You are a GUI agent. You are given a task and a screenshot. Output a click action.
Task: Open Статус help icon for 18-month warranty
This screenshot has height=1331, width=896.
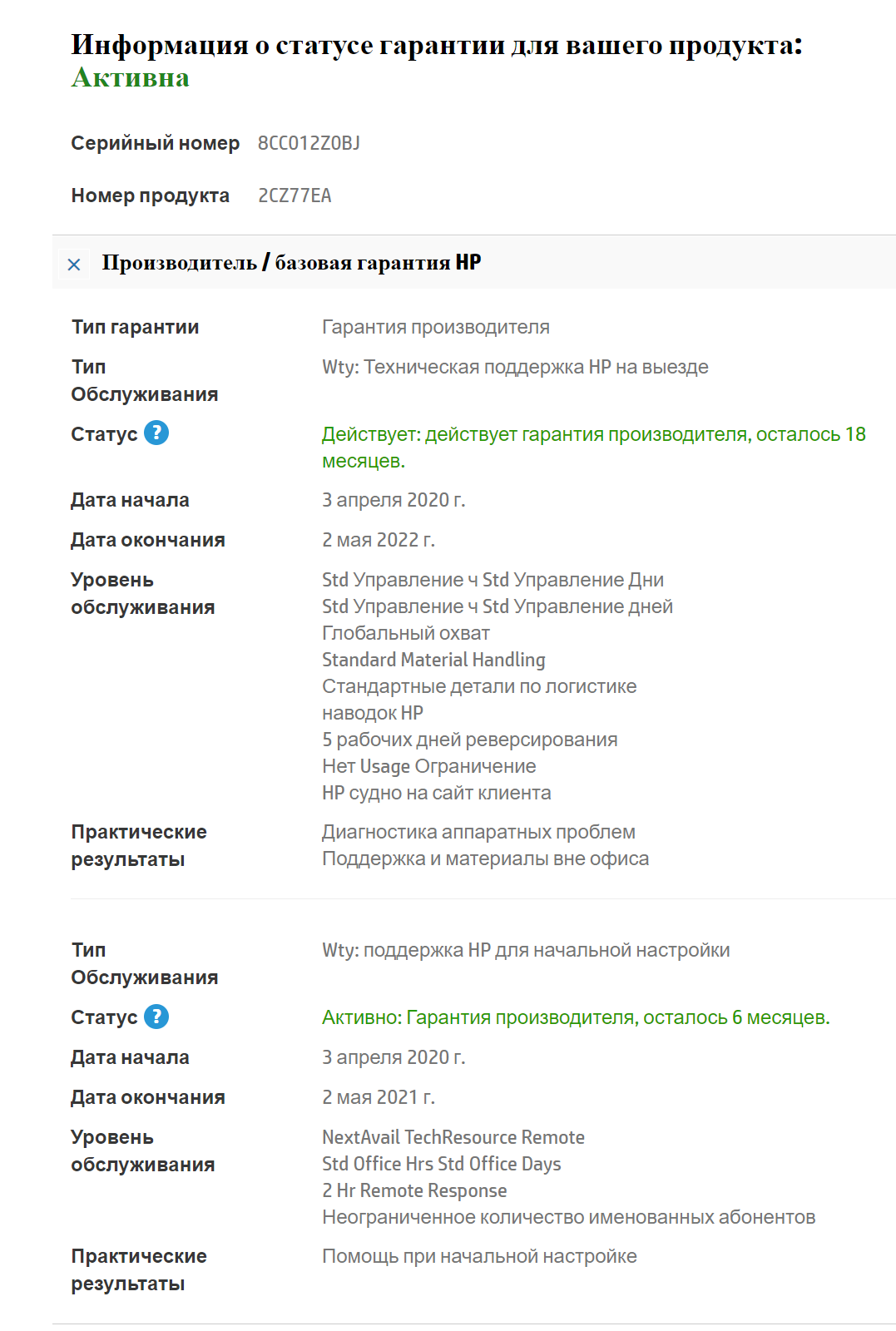point(156,433)
